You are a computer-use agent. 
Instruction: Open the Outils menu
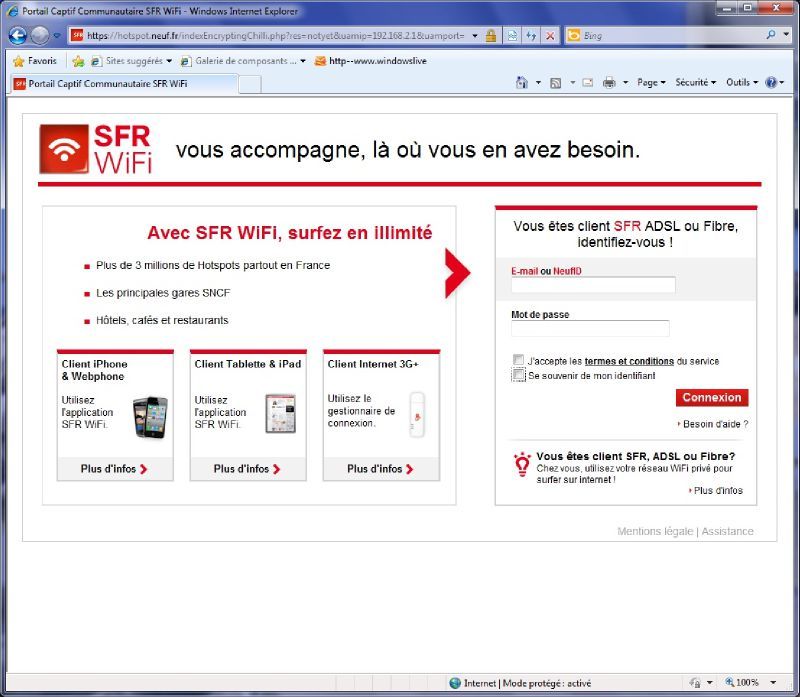click(742, 83)
